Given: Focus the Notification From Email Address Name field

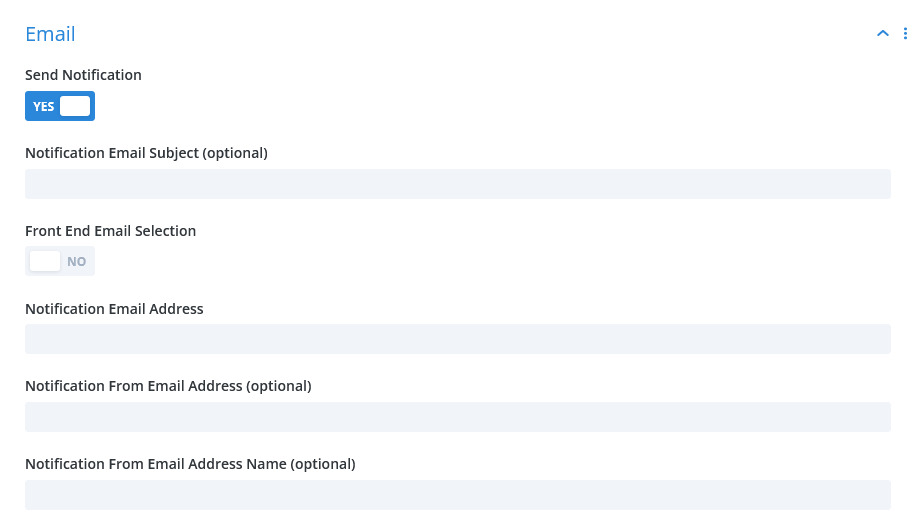Looking at the screenshot, I should tap(458, 495).
